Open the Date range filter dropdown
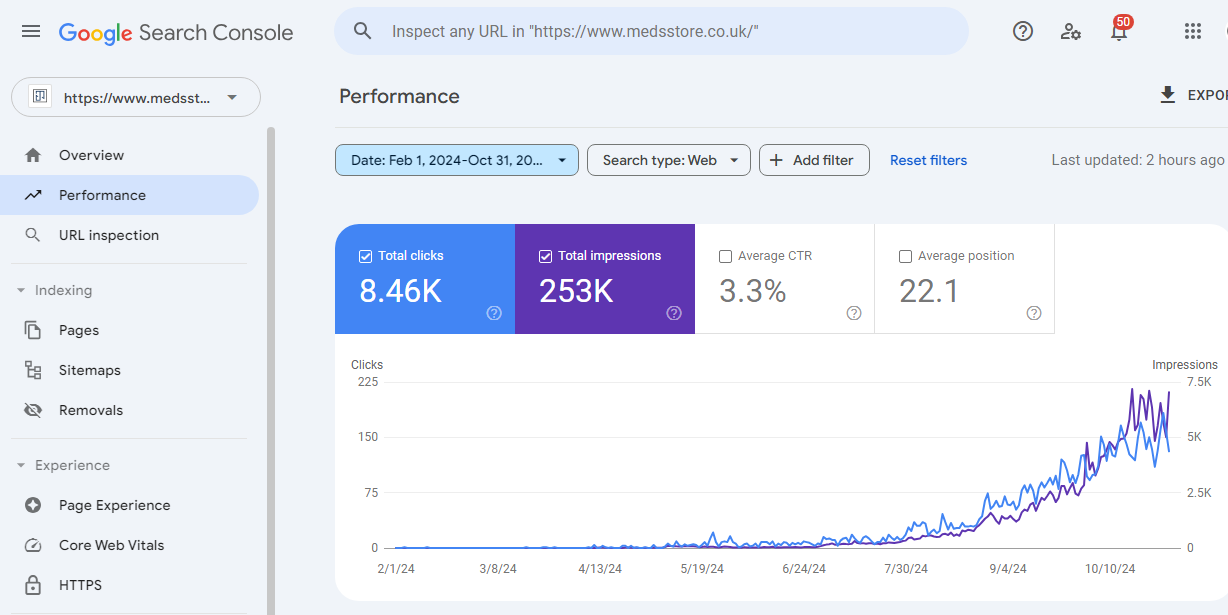The height and width of the screenshot is (615, 1228). click(457, 160)
